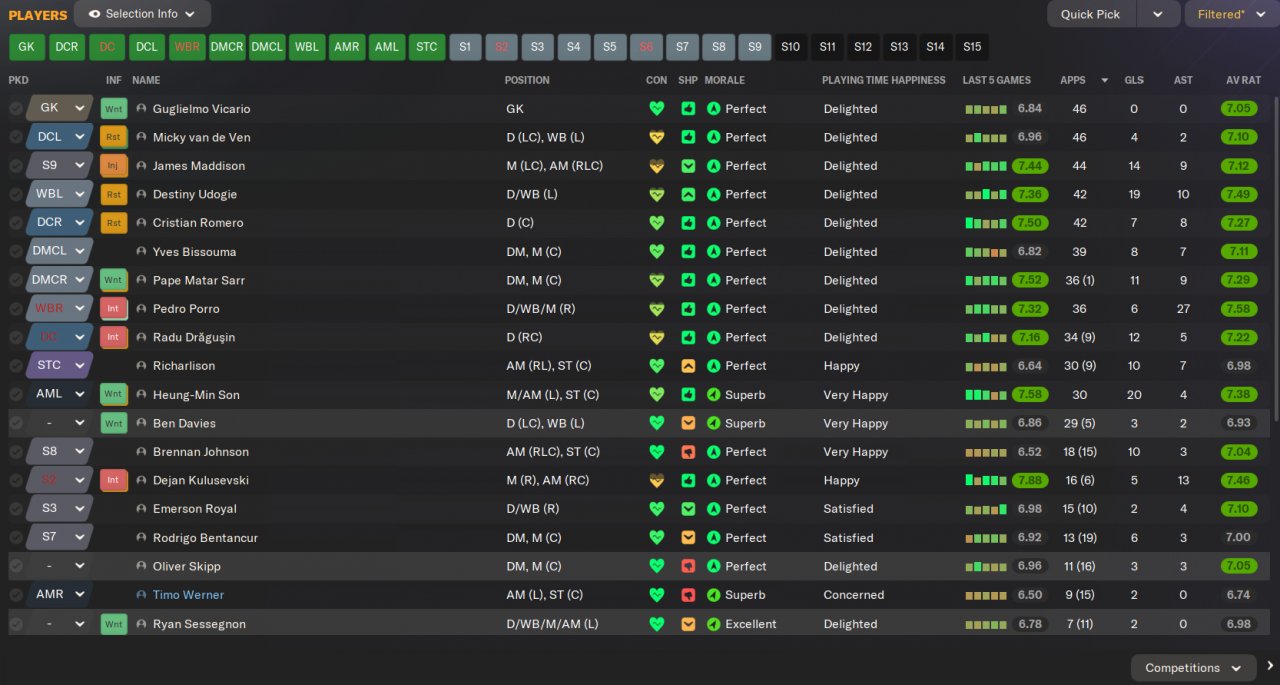Image resolution: width=1280 pixels, height=685 pixels.
Task: Click the sharpness icon for Richarlison
Action: coord(688,366)
